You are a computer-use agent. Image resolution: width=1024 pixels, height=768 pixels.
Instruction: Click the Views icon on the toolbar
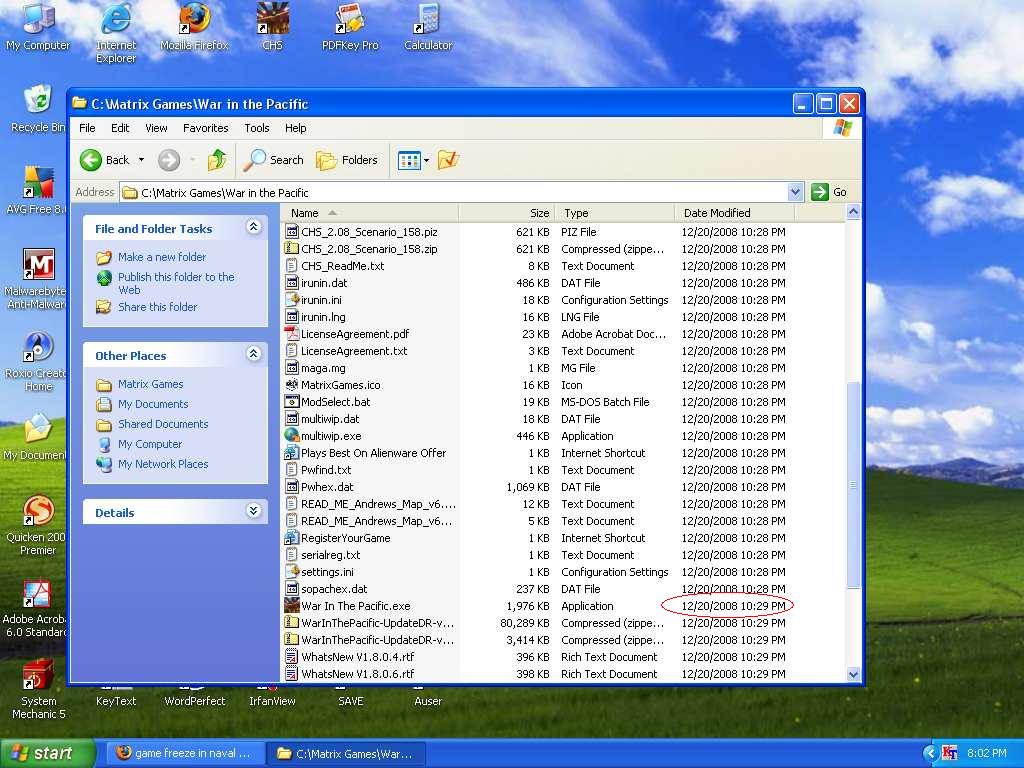[x=410, y=160]
